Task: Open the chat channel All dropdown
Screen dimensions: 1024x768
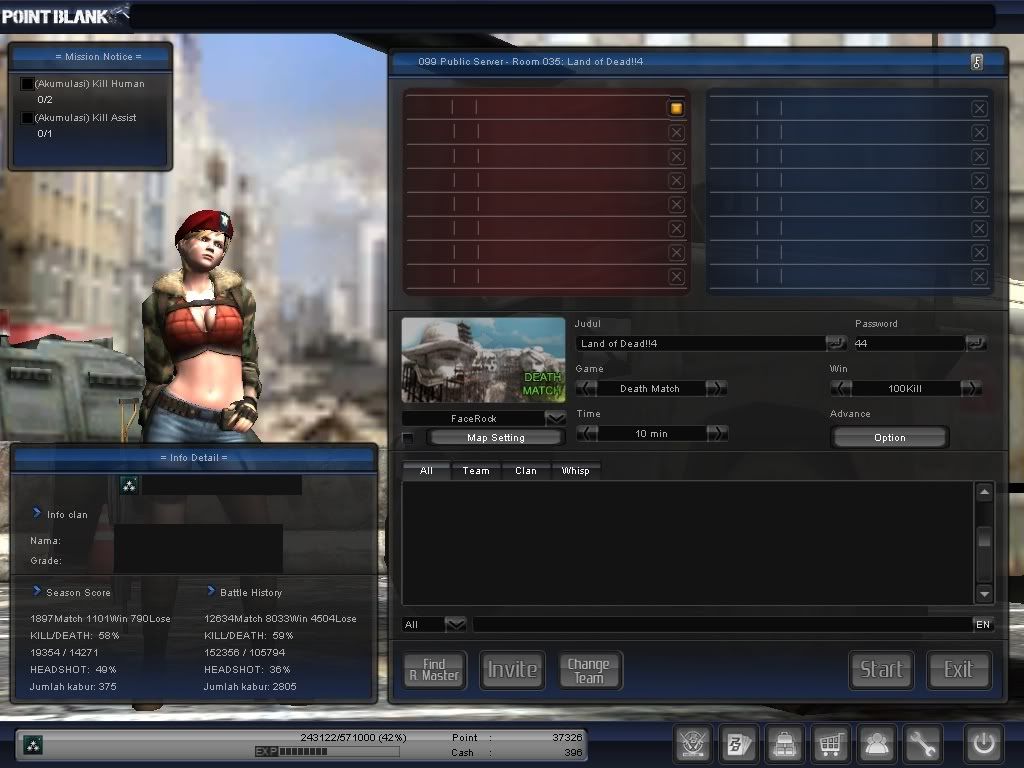Action: coord(455,624)
